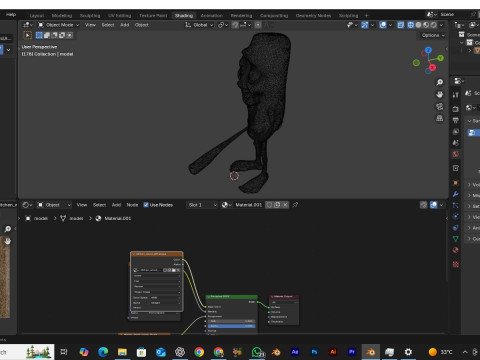Open the Global transform orientation dropdown
Screen dimensions: 480x360
click(x=199, y=25)
